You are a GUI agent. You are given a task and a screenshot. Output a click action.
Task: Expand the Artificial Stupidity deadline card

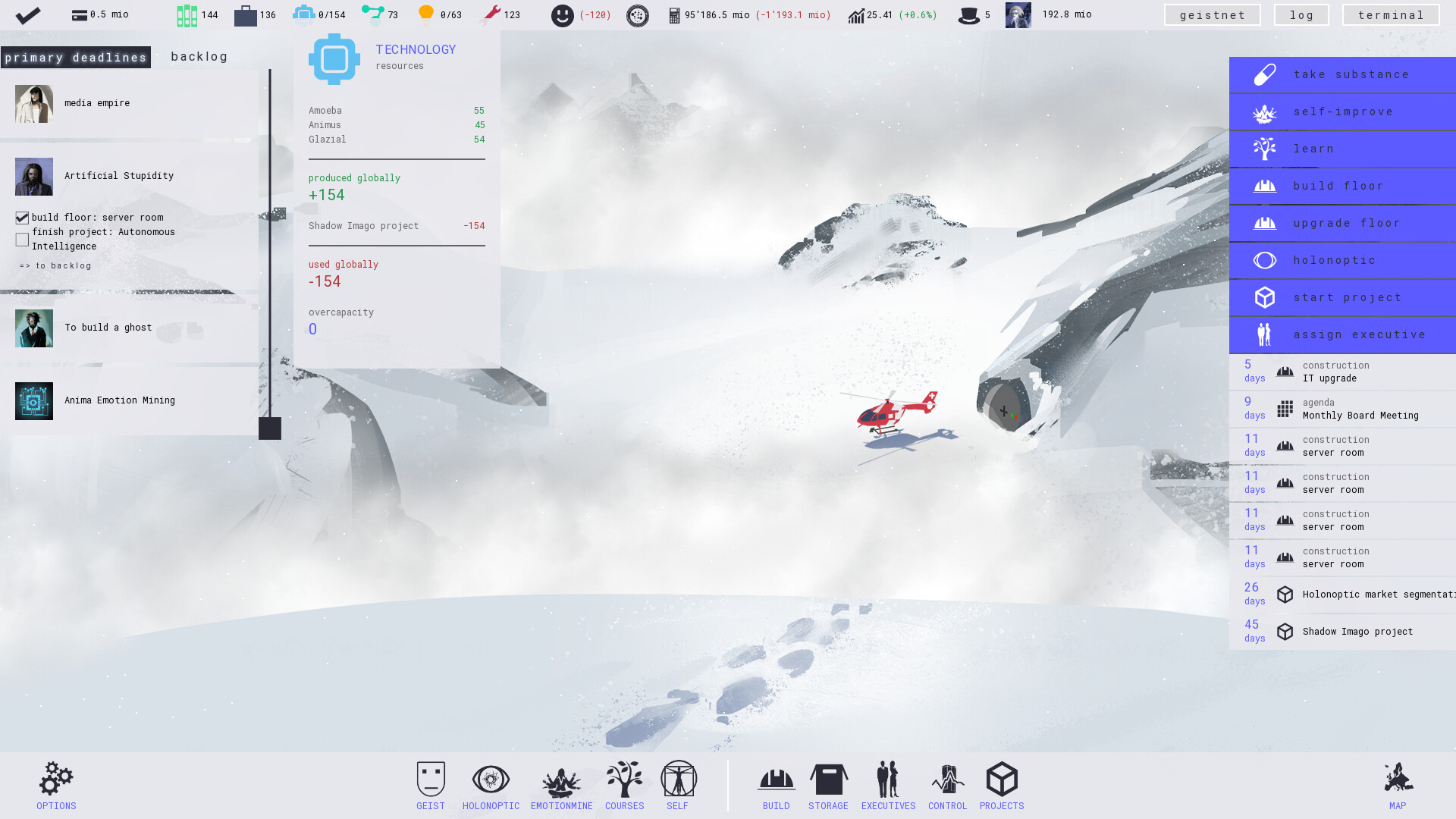click(119, 176)
